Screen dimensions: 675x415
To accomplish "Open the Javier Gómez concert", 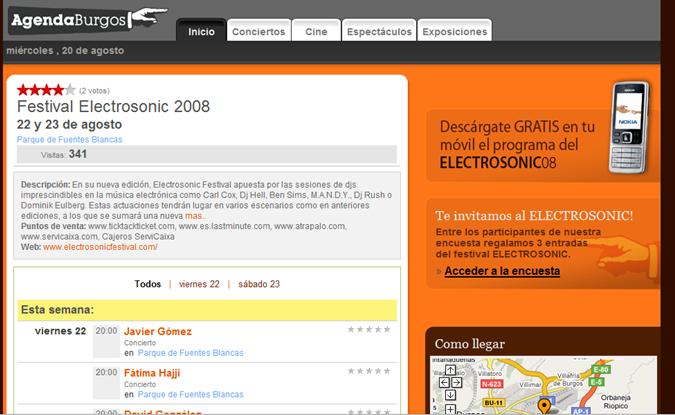I will click(x=158, y=331).
